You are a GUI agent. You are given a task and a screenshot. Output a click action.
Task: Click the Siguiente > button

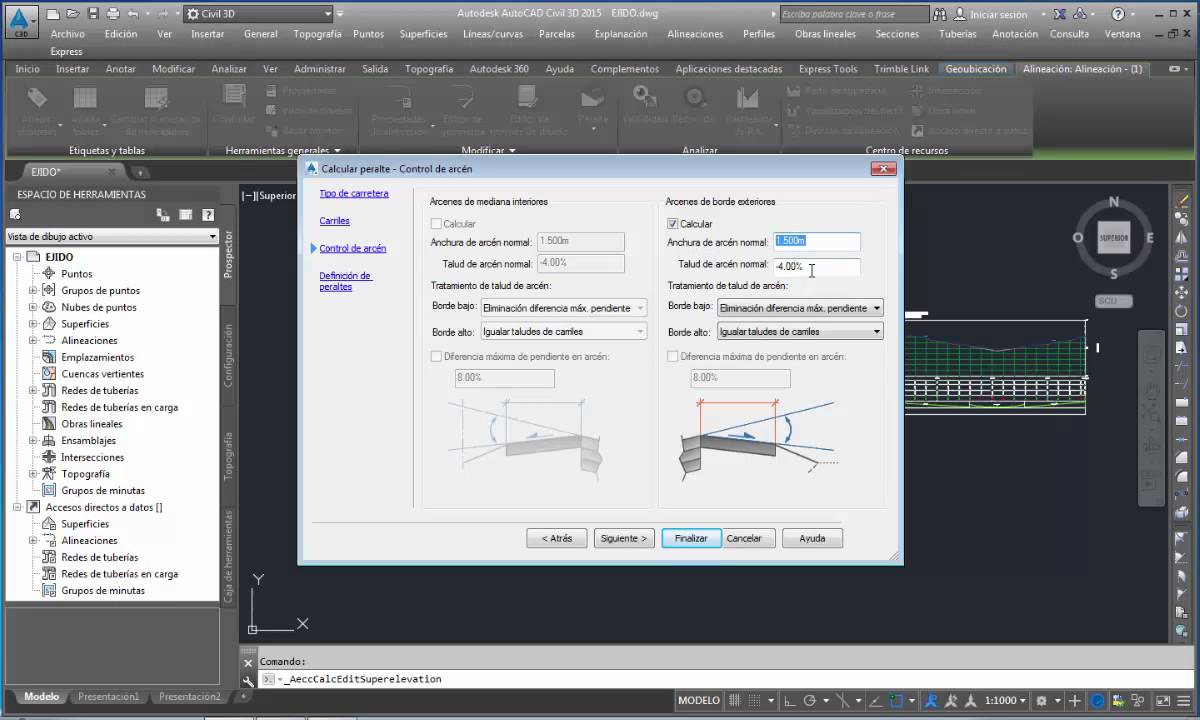tap(624, 538)
